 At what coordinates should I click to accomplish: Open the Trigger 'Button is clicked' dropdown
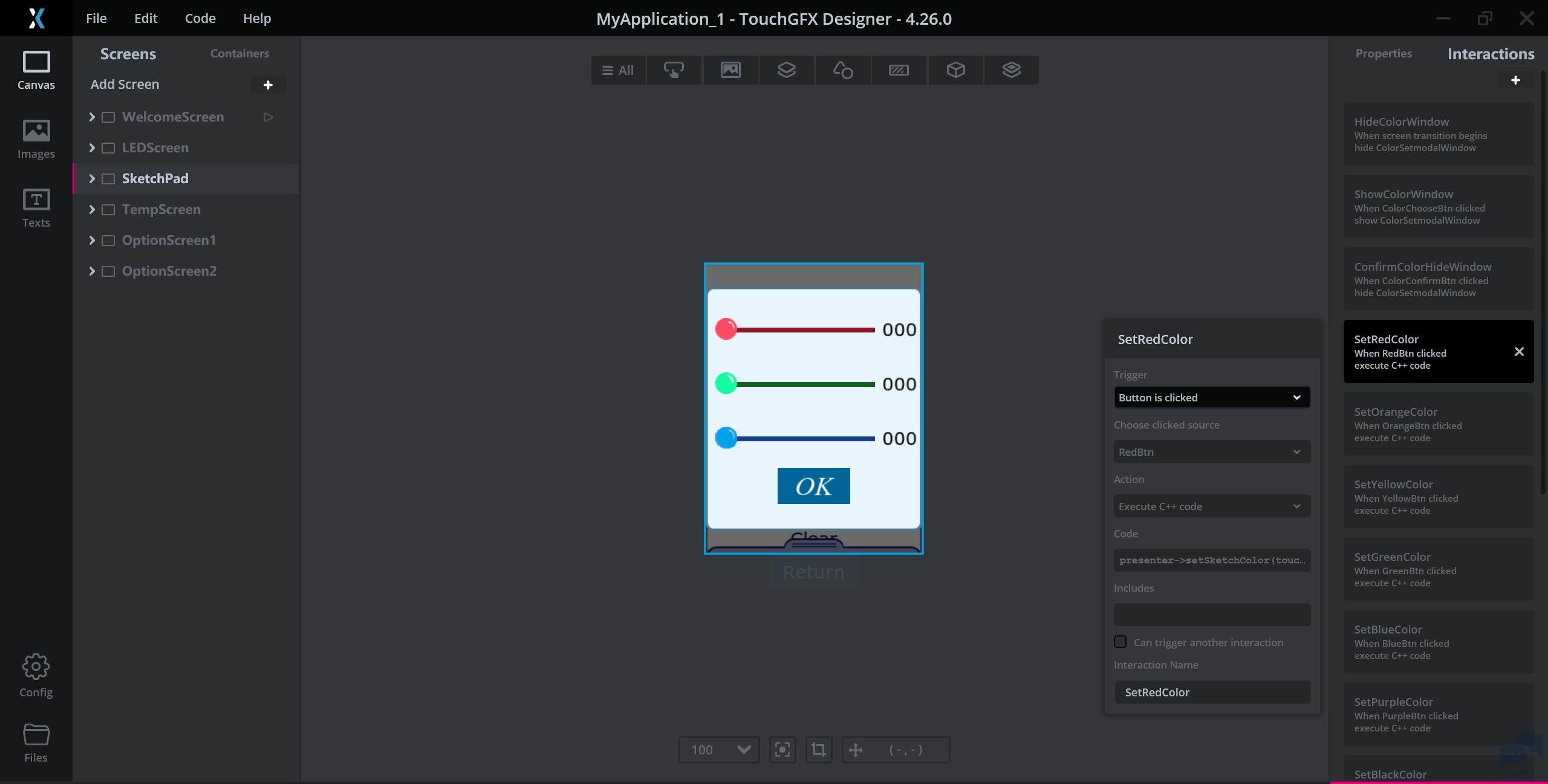click(1211, 397)
